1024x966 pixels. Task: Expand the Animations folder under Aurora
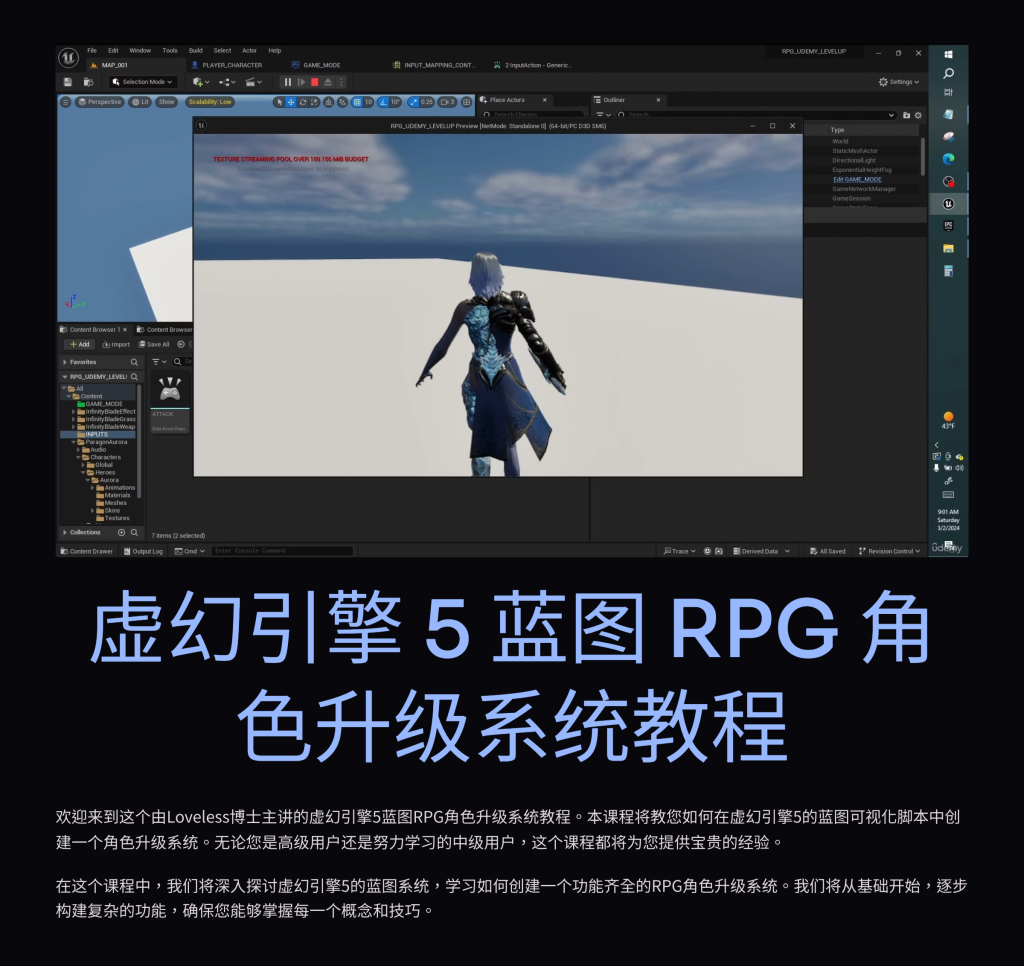pyautogui.click(x=93, y=488)
